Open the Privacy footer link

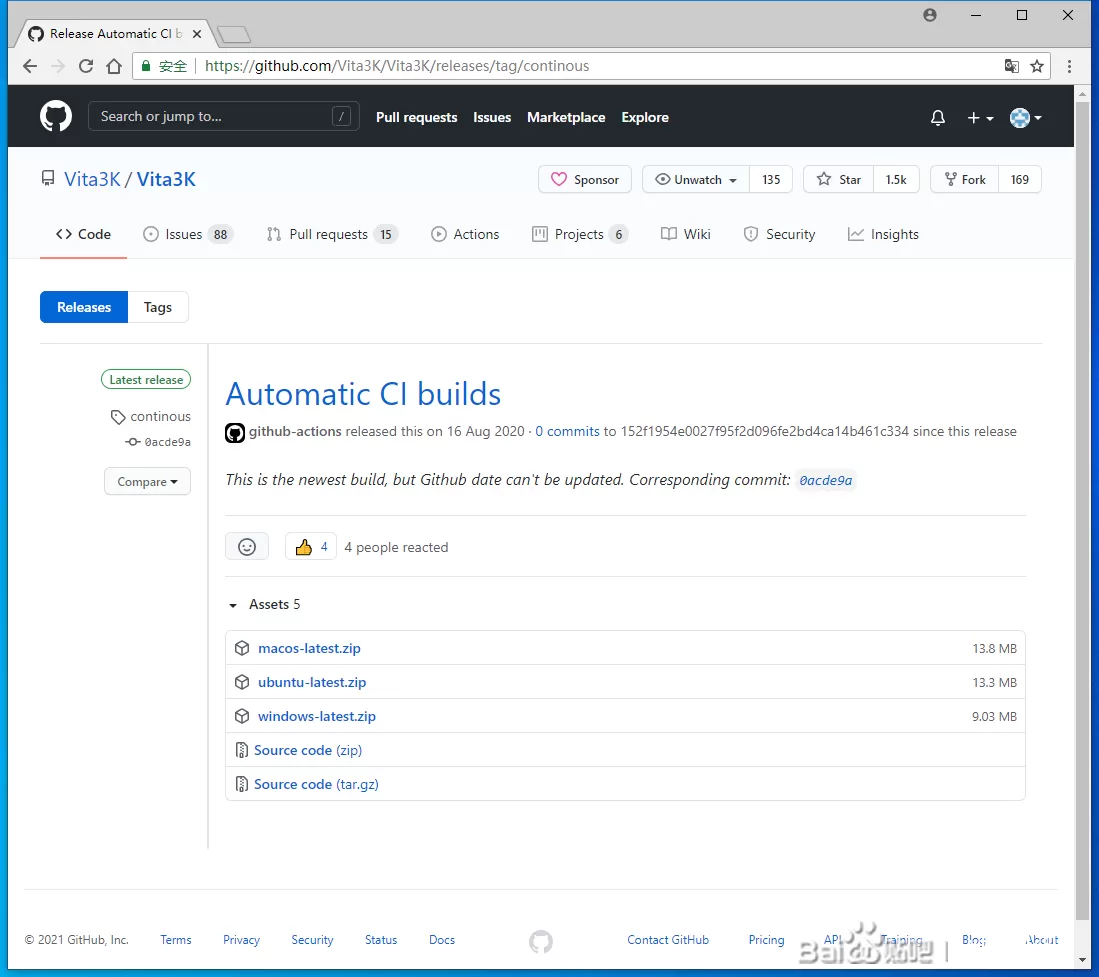241,940
